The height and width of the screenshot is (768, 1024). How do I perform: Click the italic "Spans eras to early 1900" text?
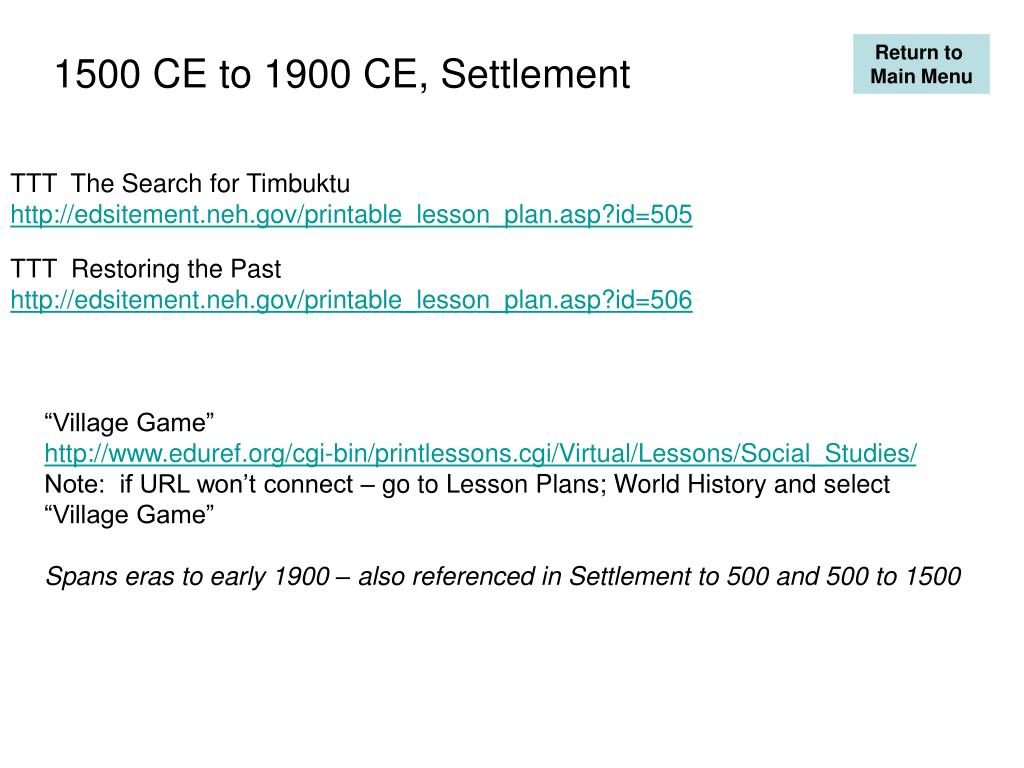(x=187, y=577)
